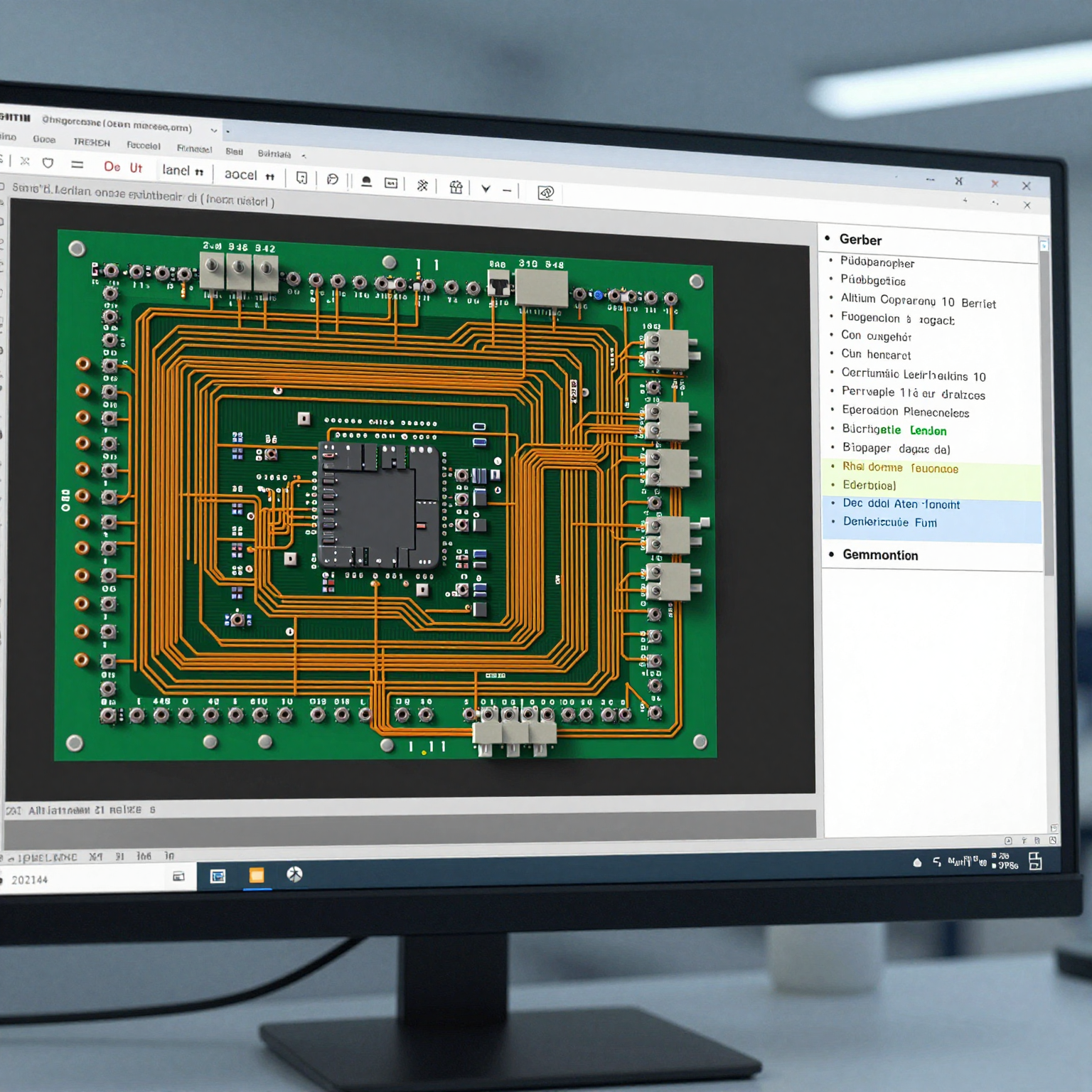
Task: Click the shield icon in the toolbar
Action: click(x=48, y=163)
